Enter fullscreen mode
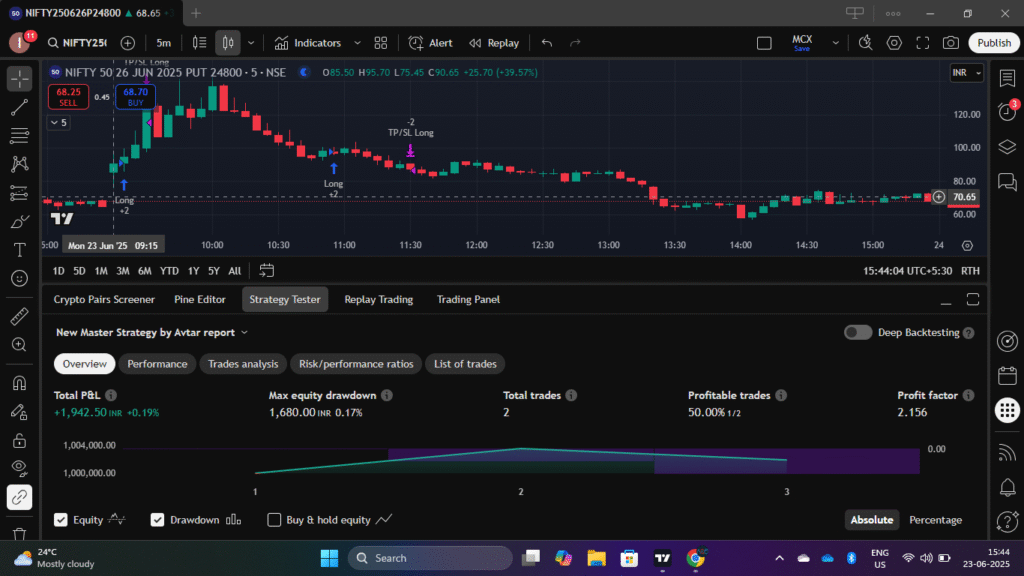The image size is (1024, 576). pos(923,43)
